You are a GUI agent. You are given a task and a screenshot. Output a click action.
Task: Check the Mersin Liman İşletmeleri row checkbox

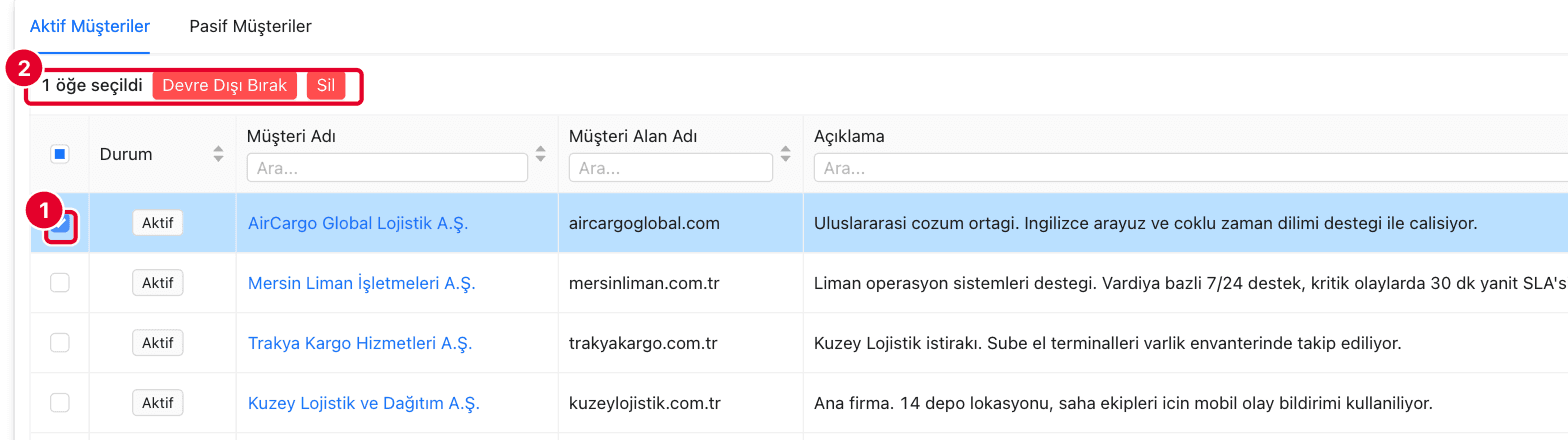coord(60,283)
